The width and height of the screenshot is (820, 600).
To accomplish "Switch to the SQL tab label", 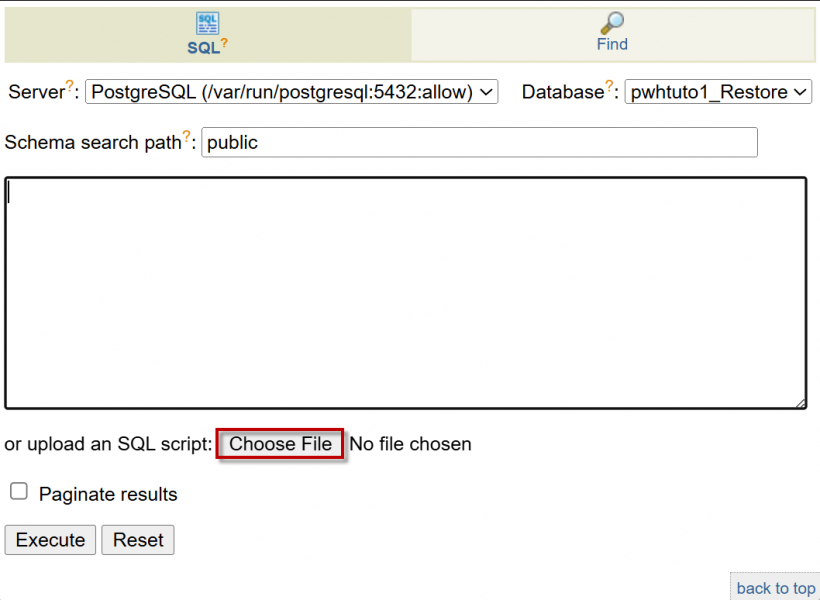I will (202, 46).
